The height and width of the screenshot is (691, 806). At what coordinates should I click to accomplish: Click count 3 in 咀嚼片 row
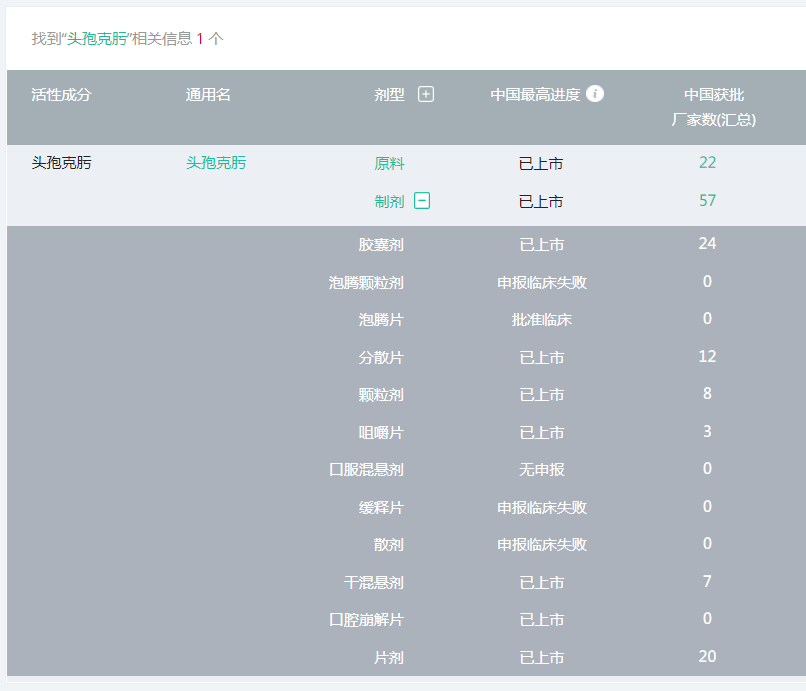(707, 431)
